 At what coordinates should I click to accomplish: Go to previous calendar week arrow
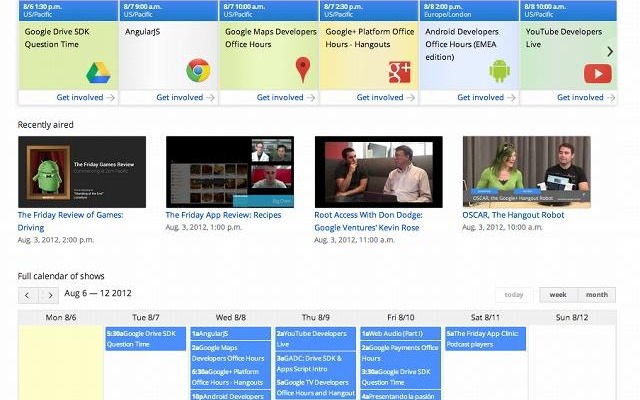[27, 295]
